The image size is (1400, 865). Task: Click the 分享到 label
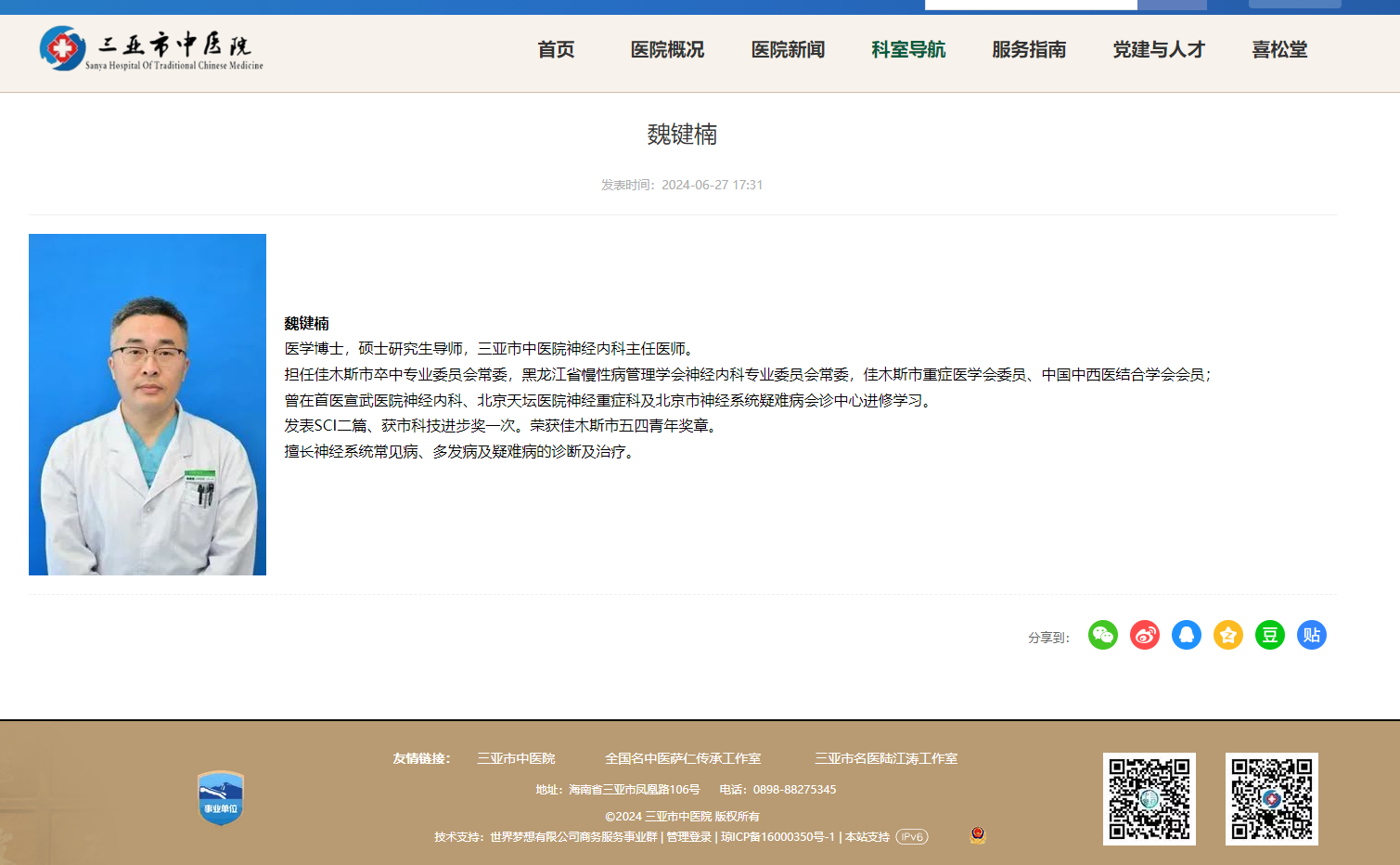1049,638
